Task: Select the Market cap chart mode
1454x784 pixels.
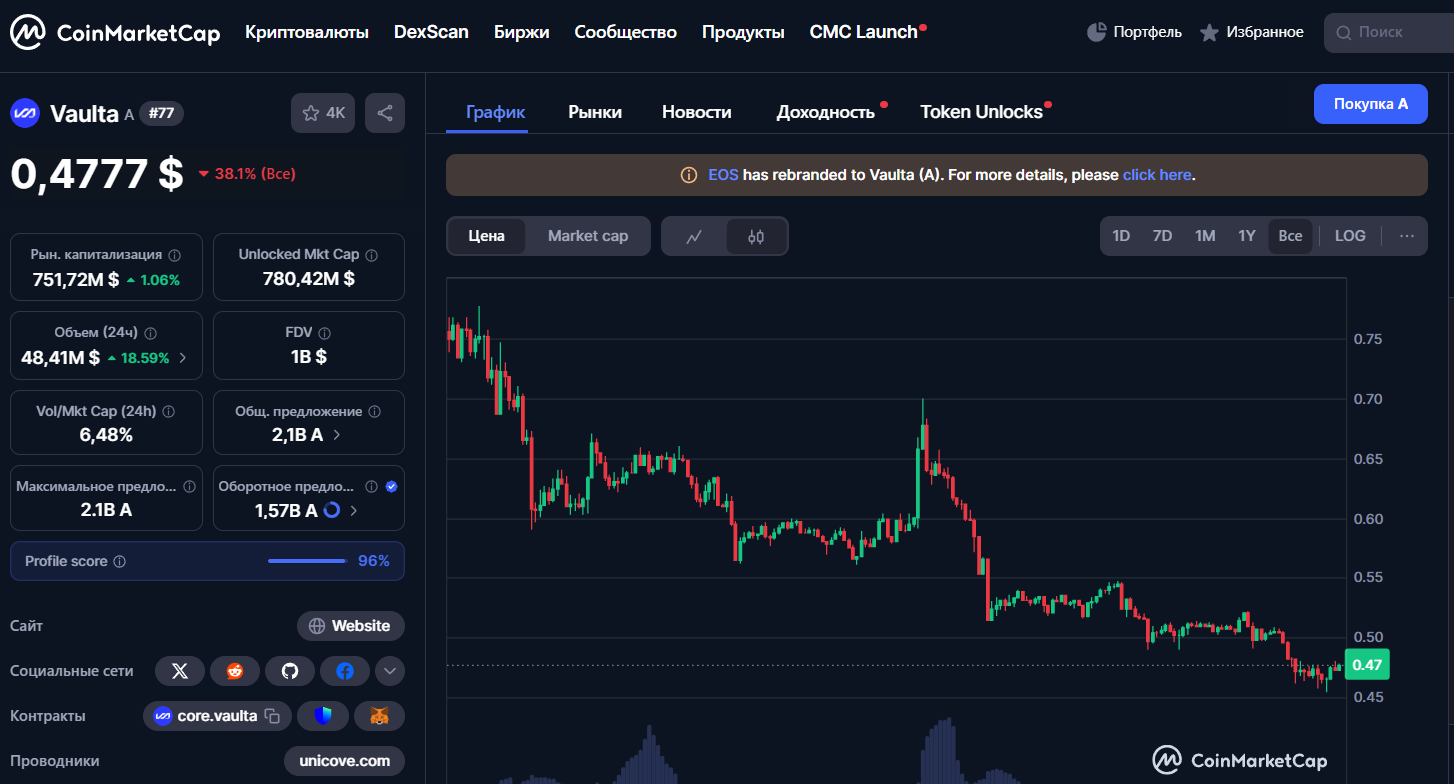Action: pos(588,236)
